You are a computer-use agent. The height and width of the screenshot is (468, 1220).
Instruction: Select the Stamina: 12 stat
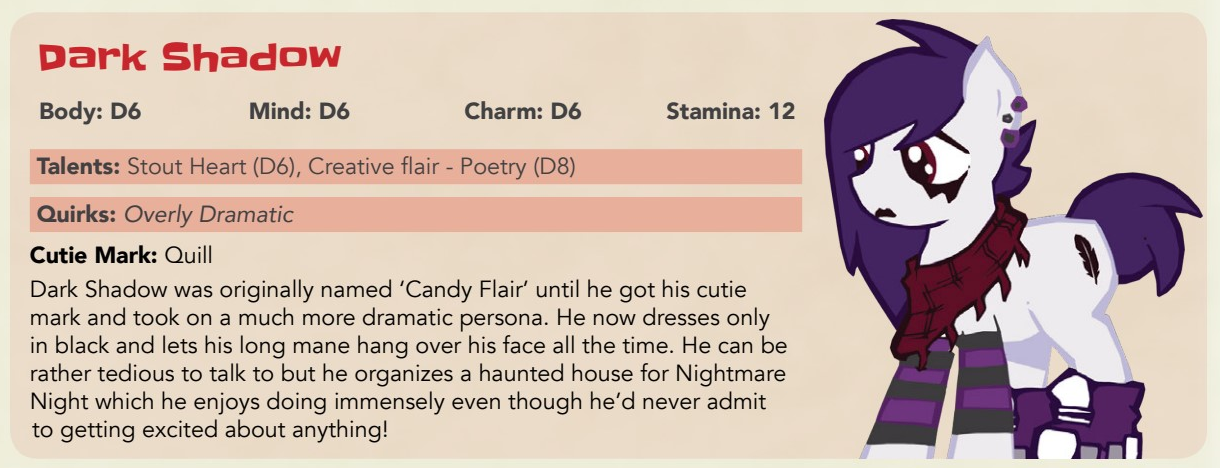coord(730,111)
